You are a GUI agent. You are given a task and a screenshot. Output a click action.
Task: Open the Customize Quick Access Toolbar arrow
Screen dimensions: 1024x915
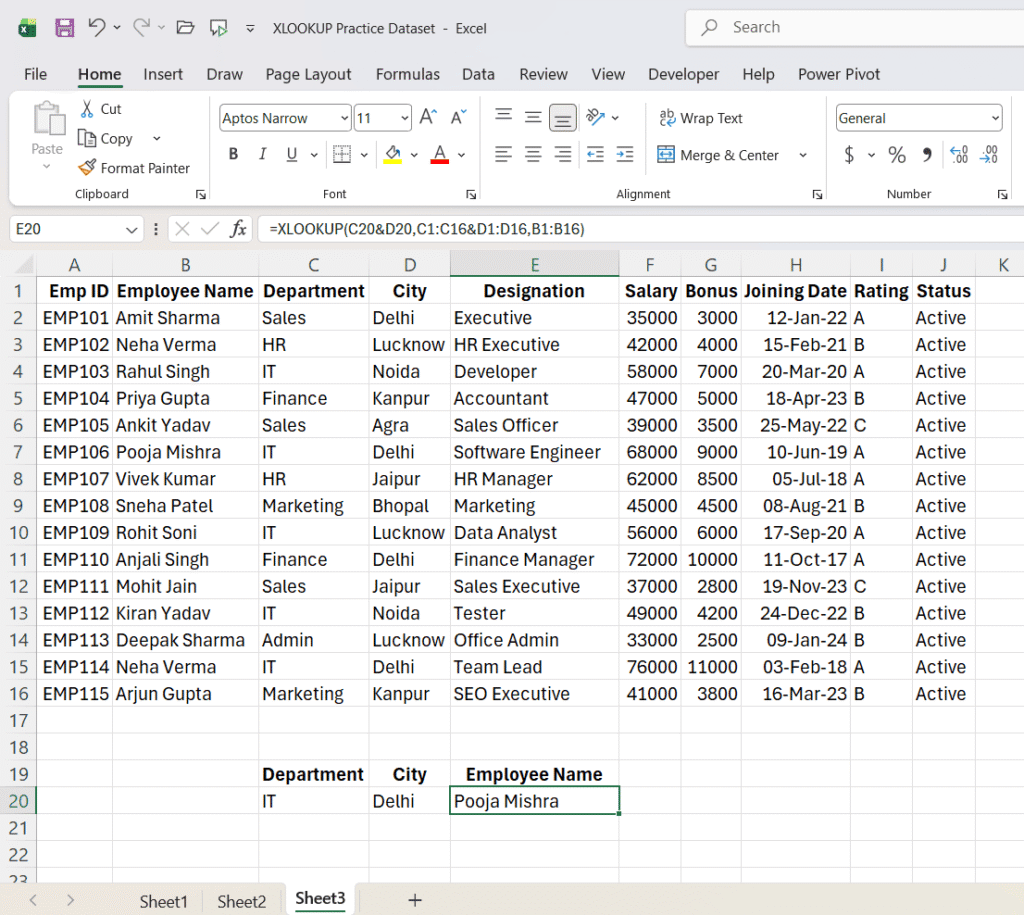coord(250,28)
